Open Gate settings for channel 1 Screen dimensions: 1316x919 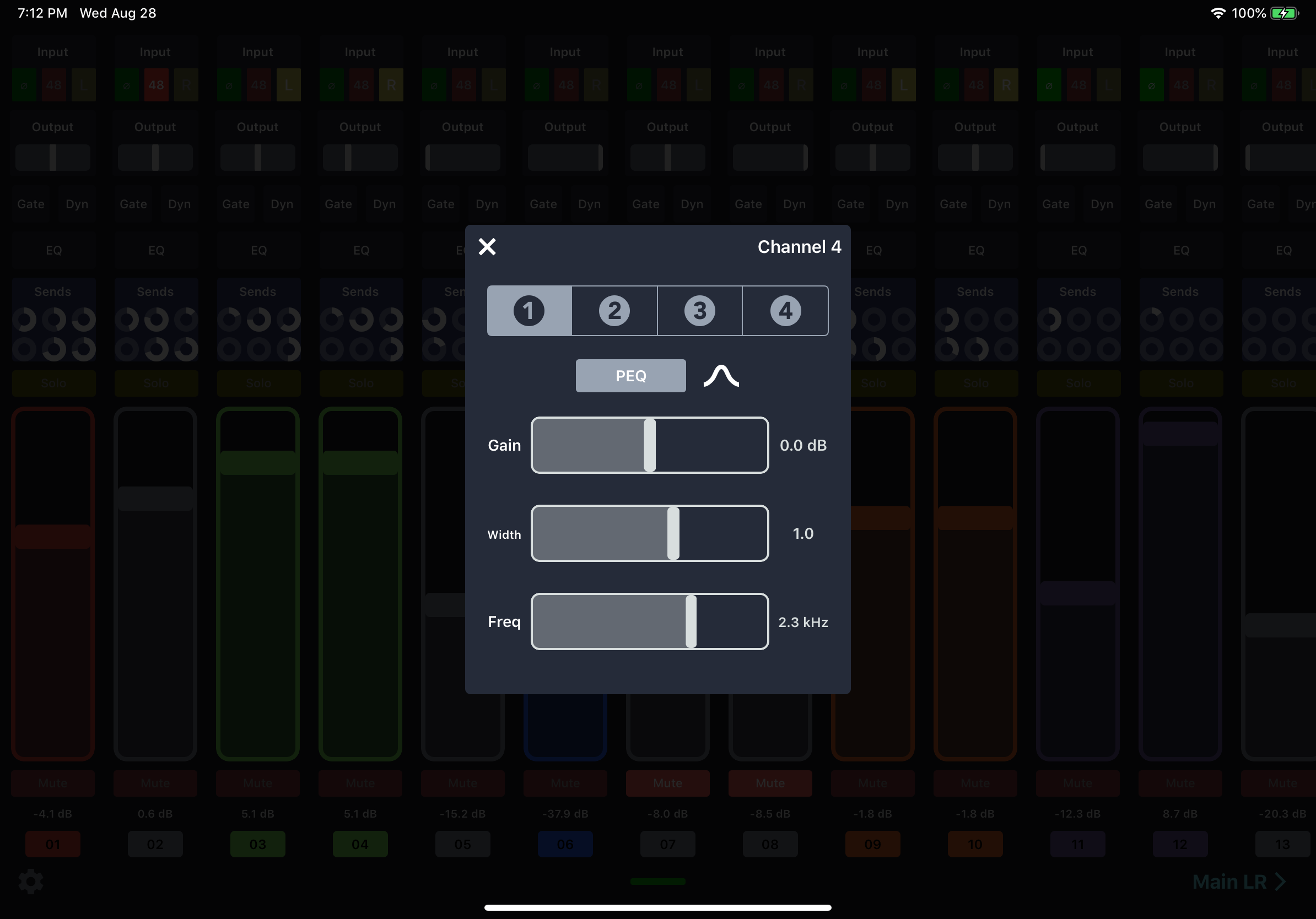30,204
